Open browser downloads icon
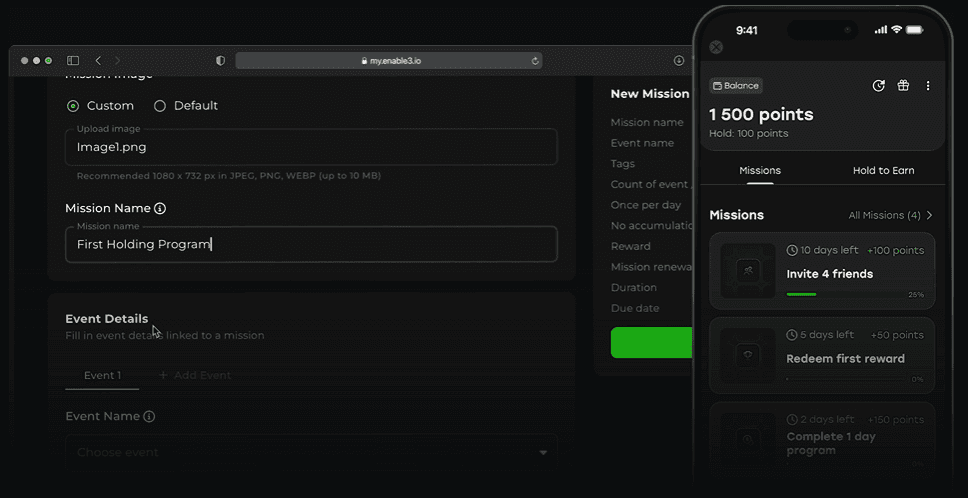 [x=678, y=60]
